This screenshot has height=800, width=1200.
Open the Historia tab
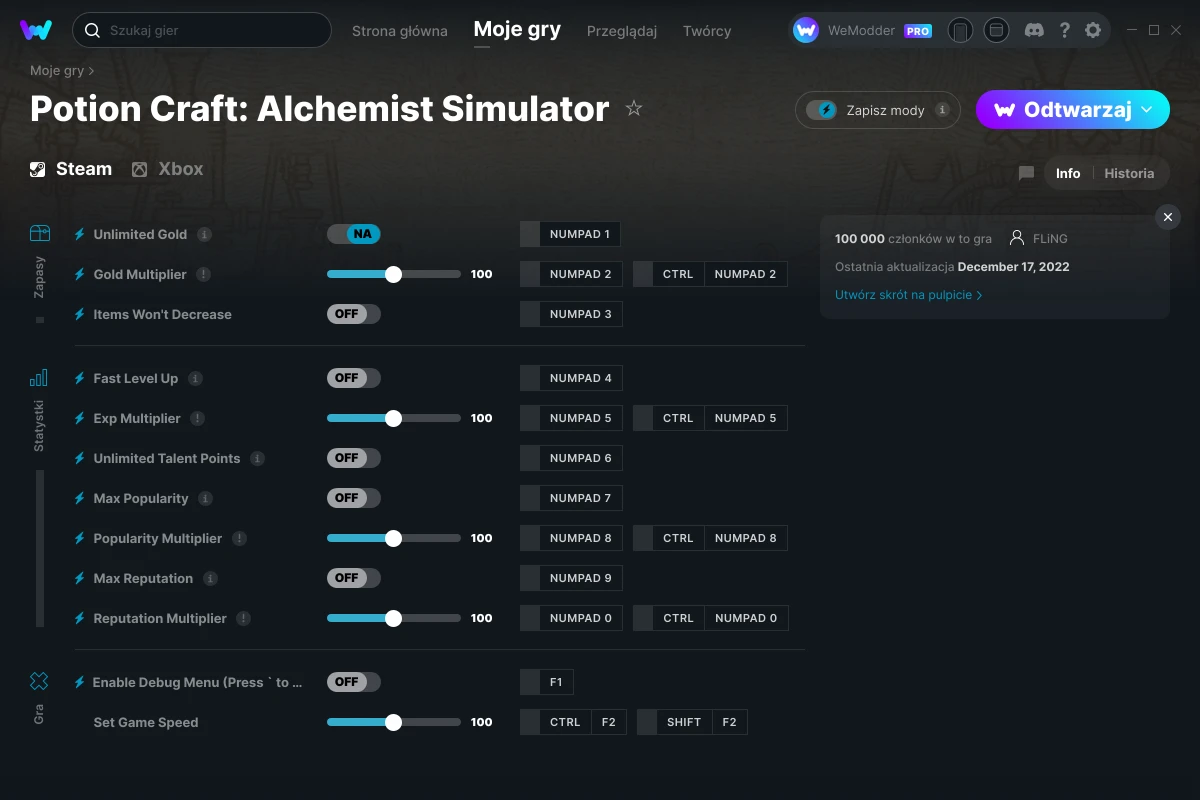point(1129,173)
